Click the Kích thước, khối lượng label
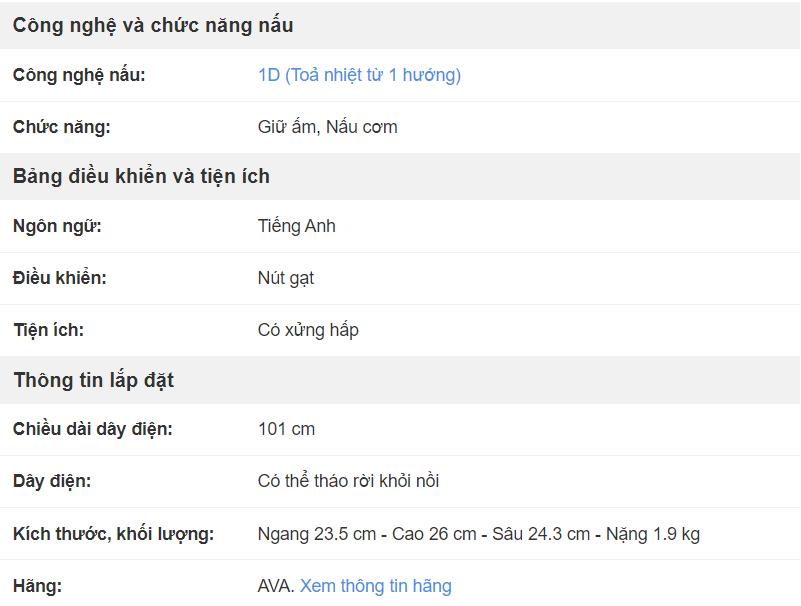801x606 pixels. [x=113, y=534]
